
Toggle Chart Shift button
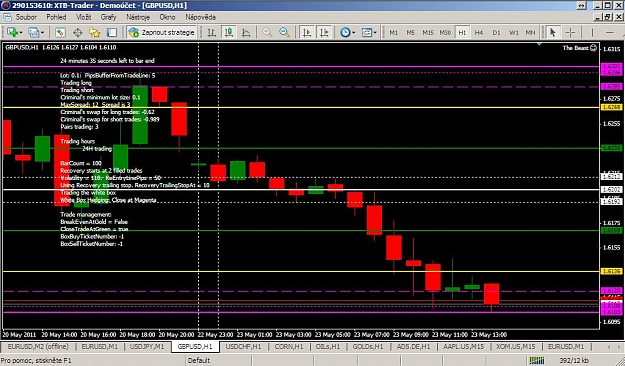324,32
